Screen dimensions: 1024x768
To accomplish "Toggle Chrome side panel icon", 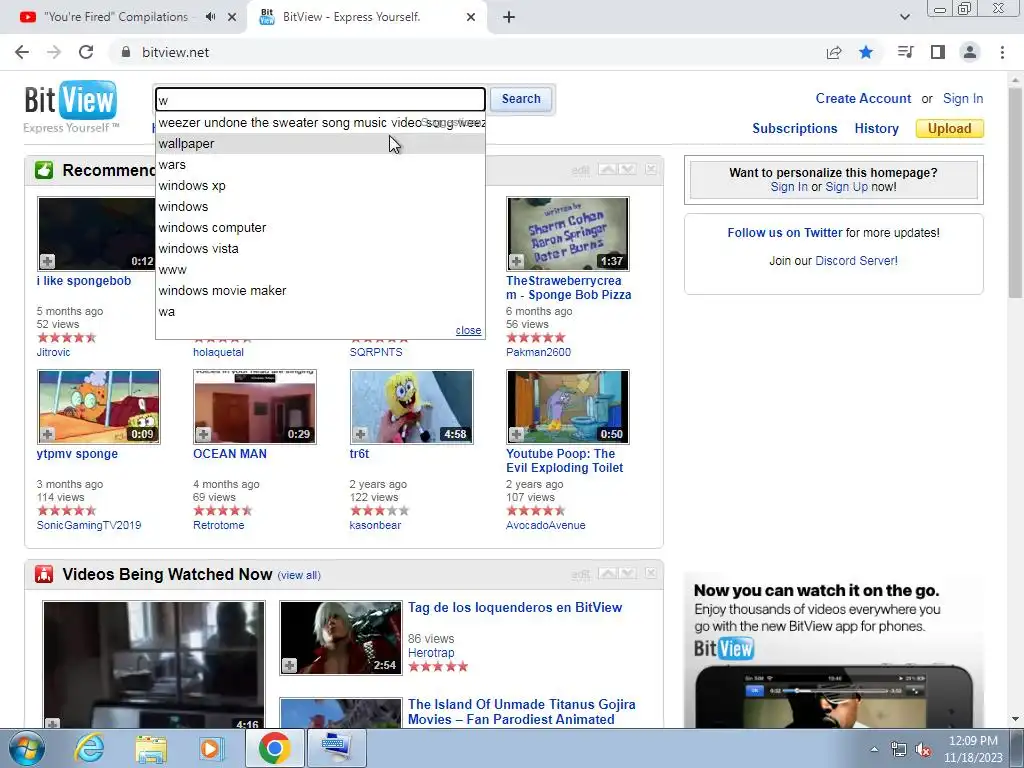I will (x=938, y=52).
